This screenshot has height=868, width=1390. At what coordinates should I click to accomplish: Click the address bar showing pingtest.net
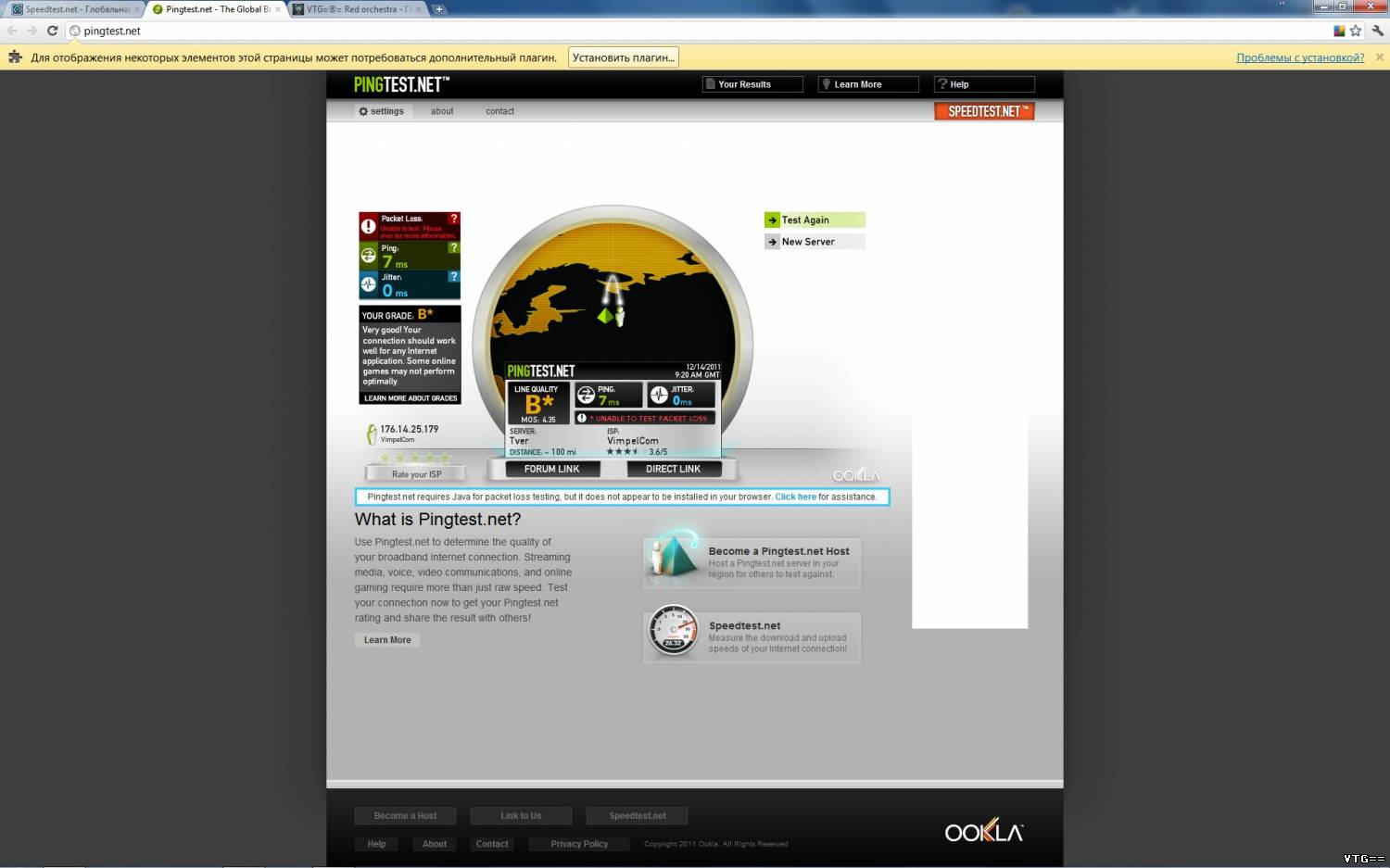click(695, 31)
